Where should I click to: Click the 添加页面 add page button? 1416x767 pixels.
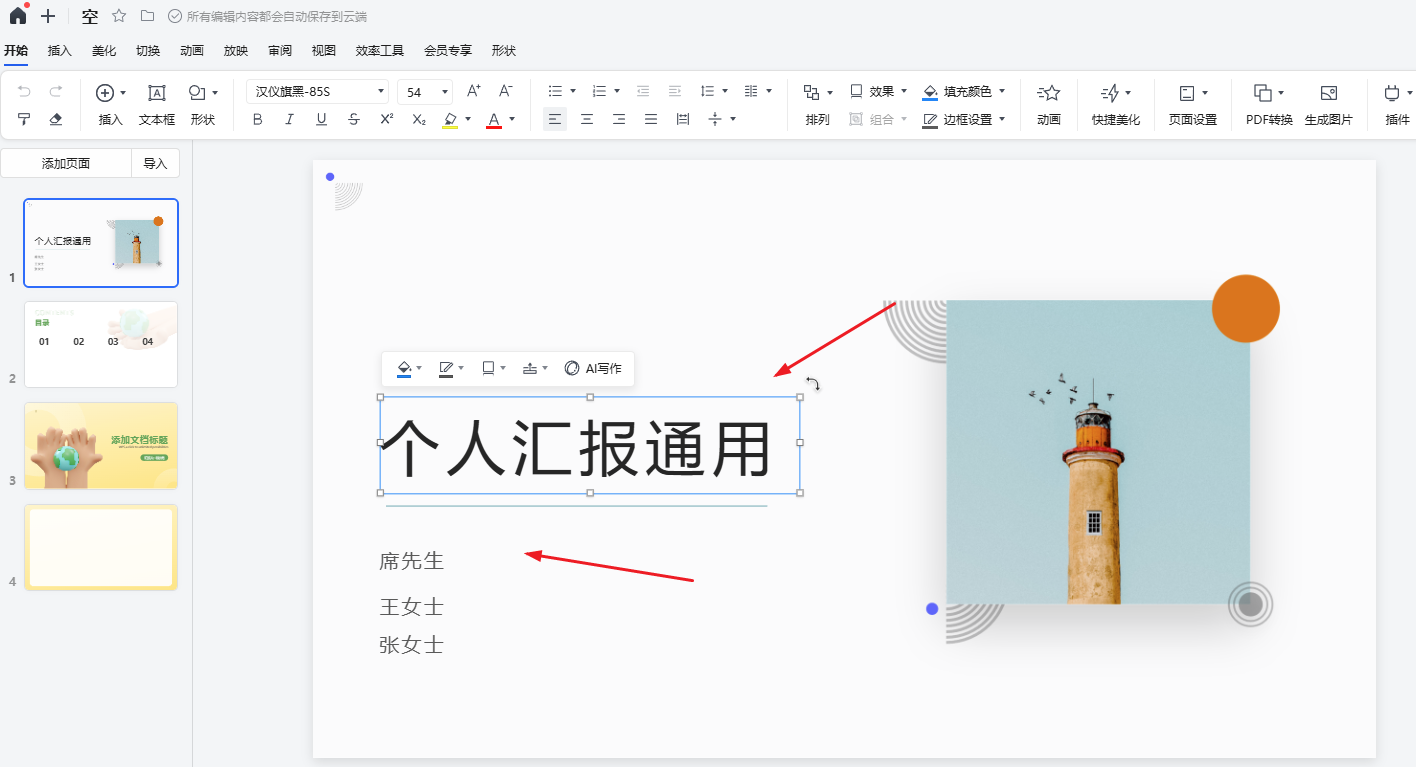tap(66, 162)
